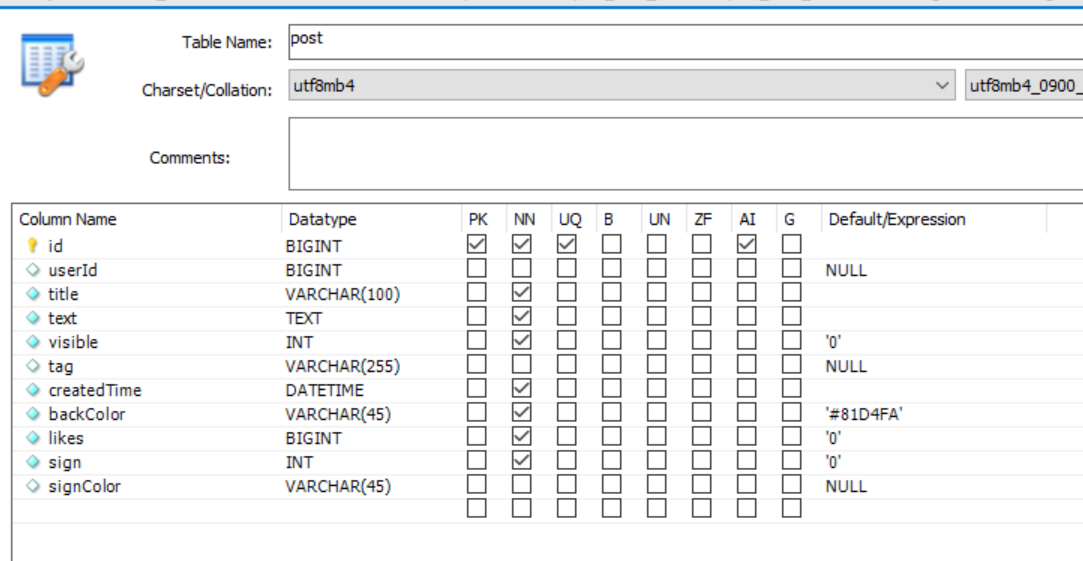1083x561 pixels.
Task: Click the diamond icon beside userId
Action: pyautogui.click(x=32, y=269)
